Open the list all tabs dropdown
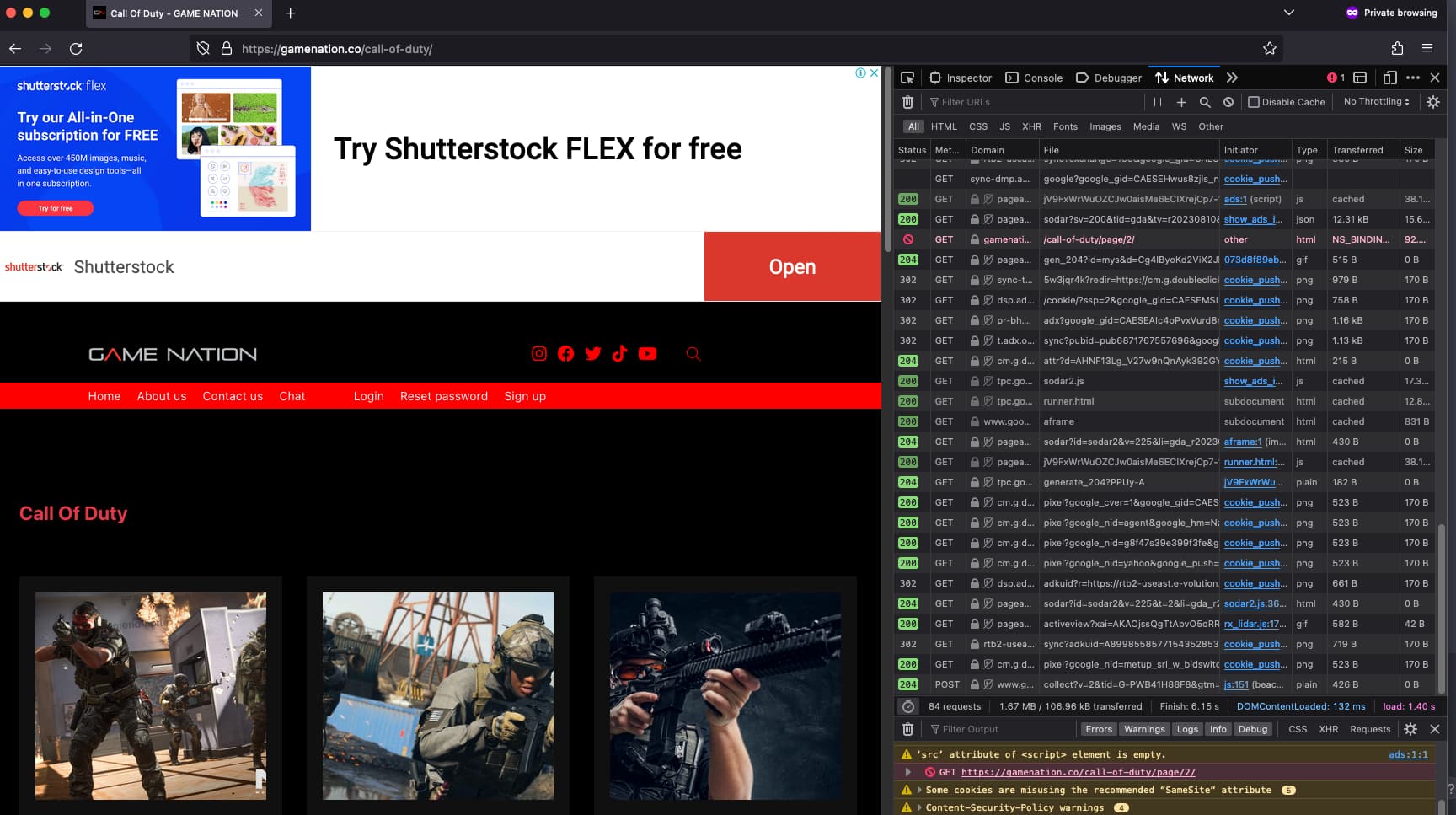This screenshot has width=1456, height=815. tap(1288, 13)
